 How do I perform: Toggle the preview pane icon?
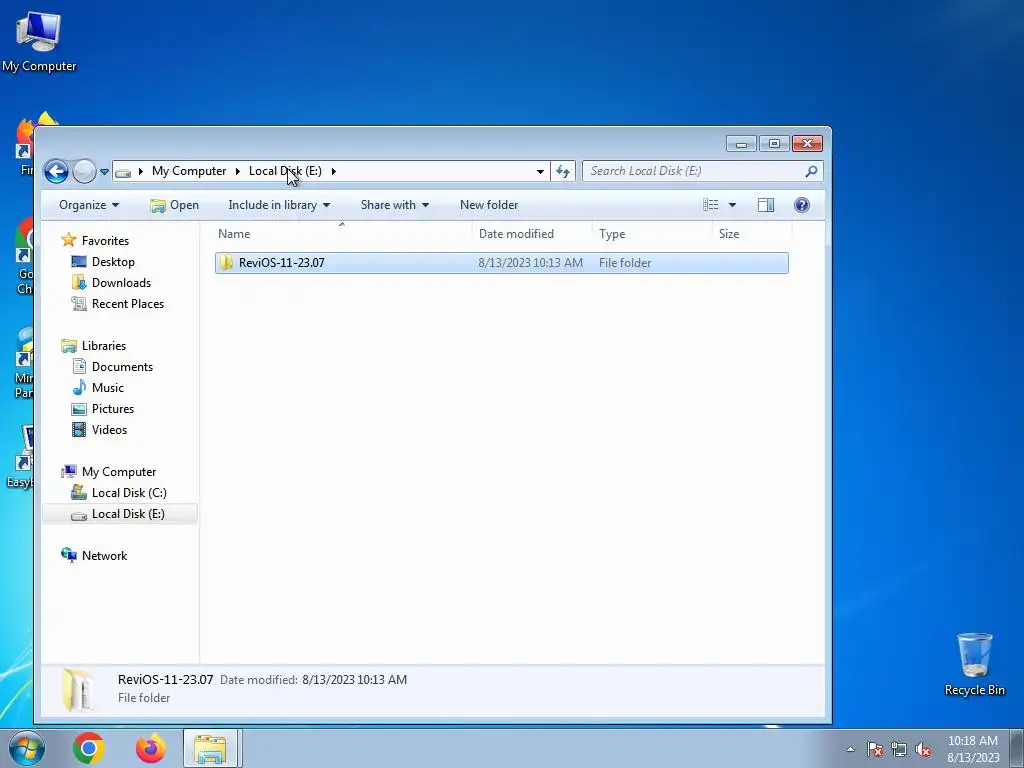click(766, 205)
